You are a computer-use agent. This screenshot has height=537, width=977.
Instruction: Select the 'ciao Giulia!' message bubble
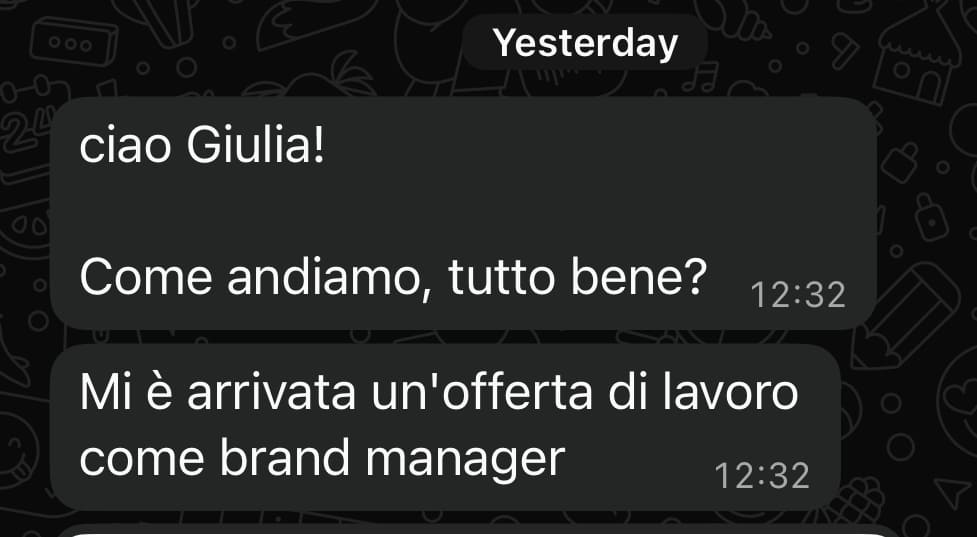pyautogui.click(x=463, y=213)
